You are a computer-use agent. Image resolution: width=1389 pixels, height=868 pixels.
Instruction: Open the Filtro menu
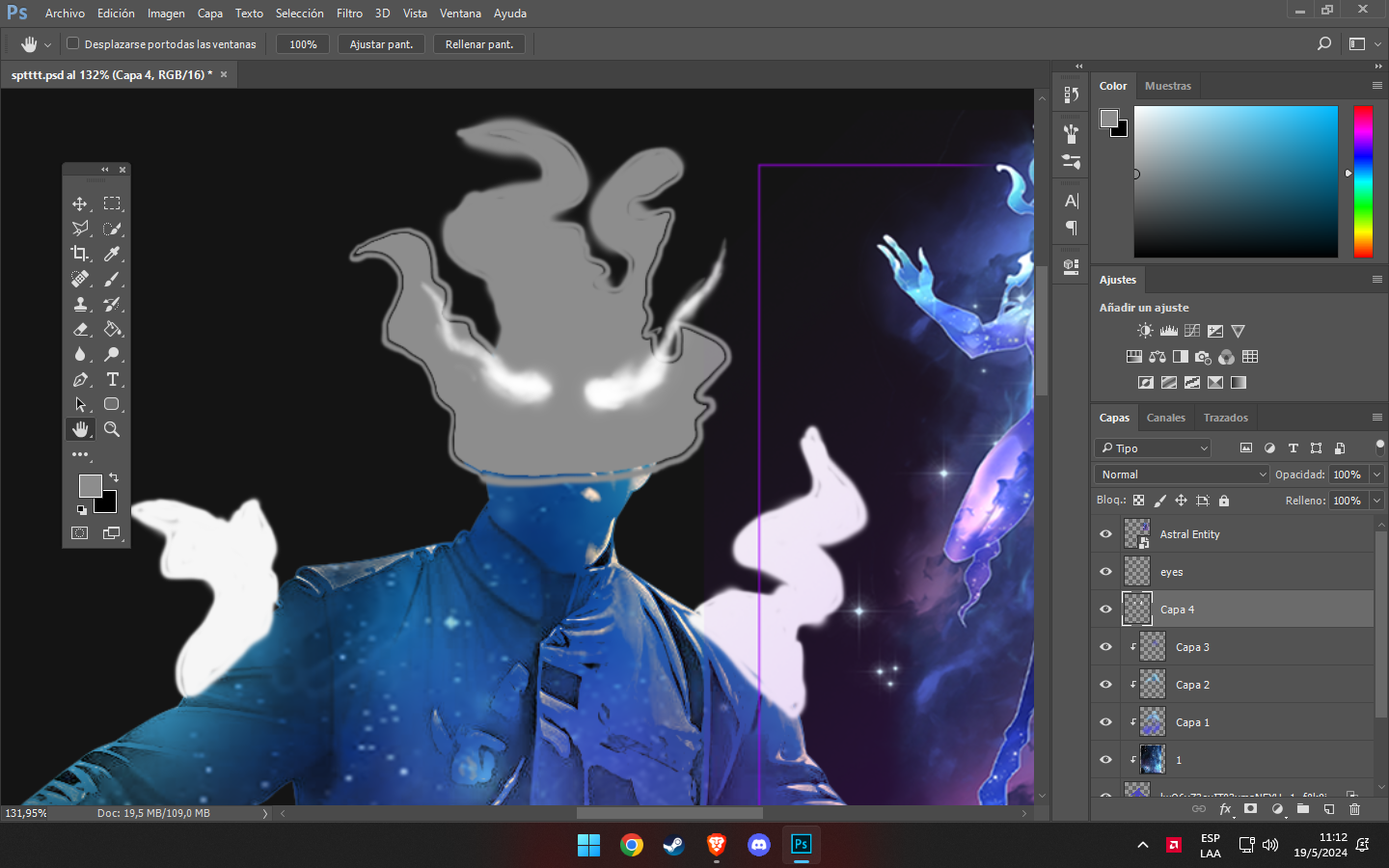click(349, 14)
